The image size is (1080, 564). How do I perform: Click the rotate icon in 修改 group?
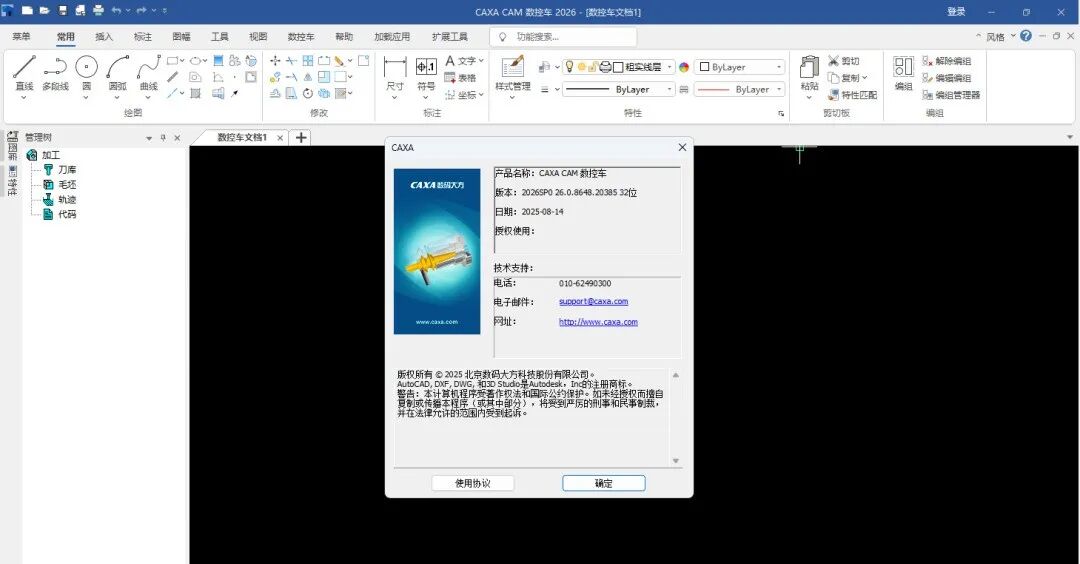[x=307, y=94]
